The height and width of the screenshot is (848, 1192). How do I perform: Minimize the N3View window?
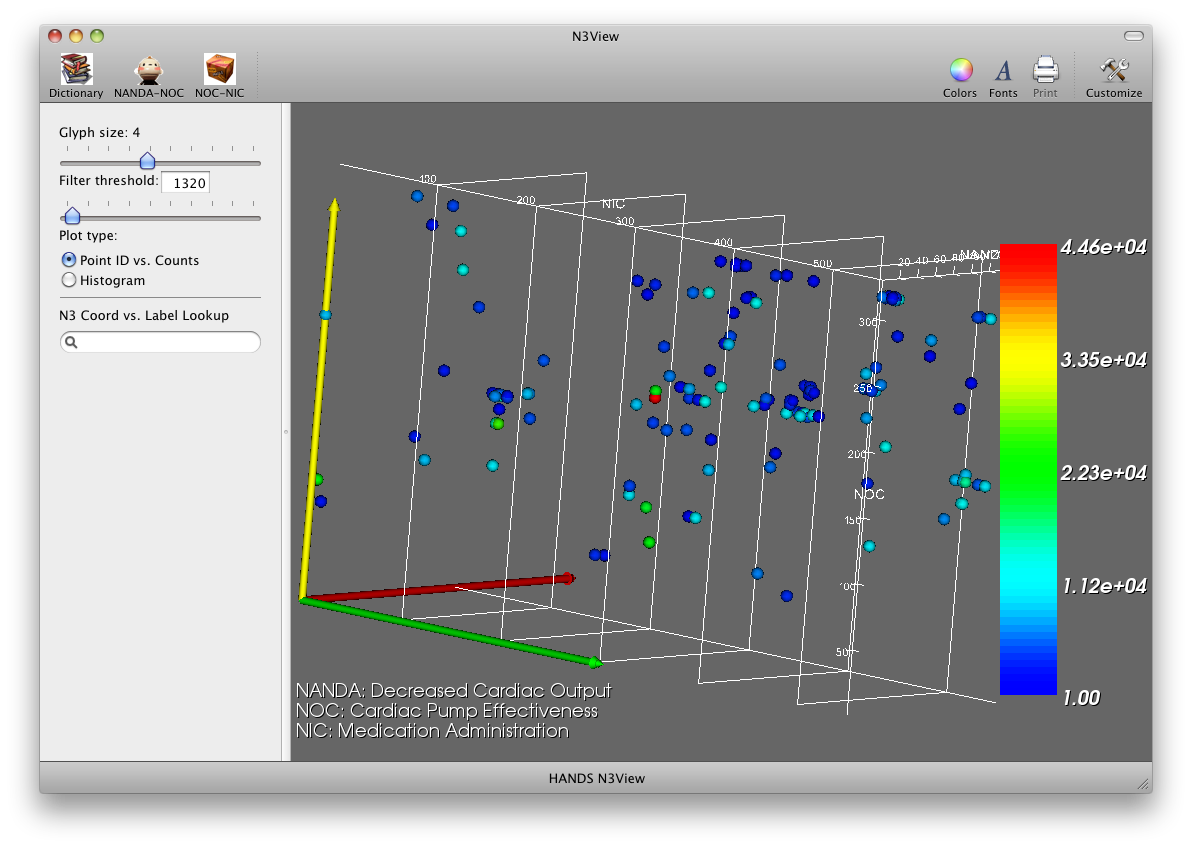(76, 36)
